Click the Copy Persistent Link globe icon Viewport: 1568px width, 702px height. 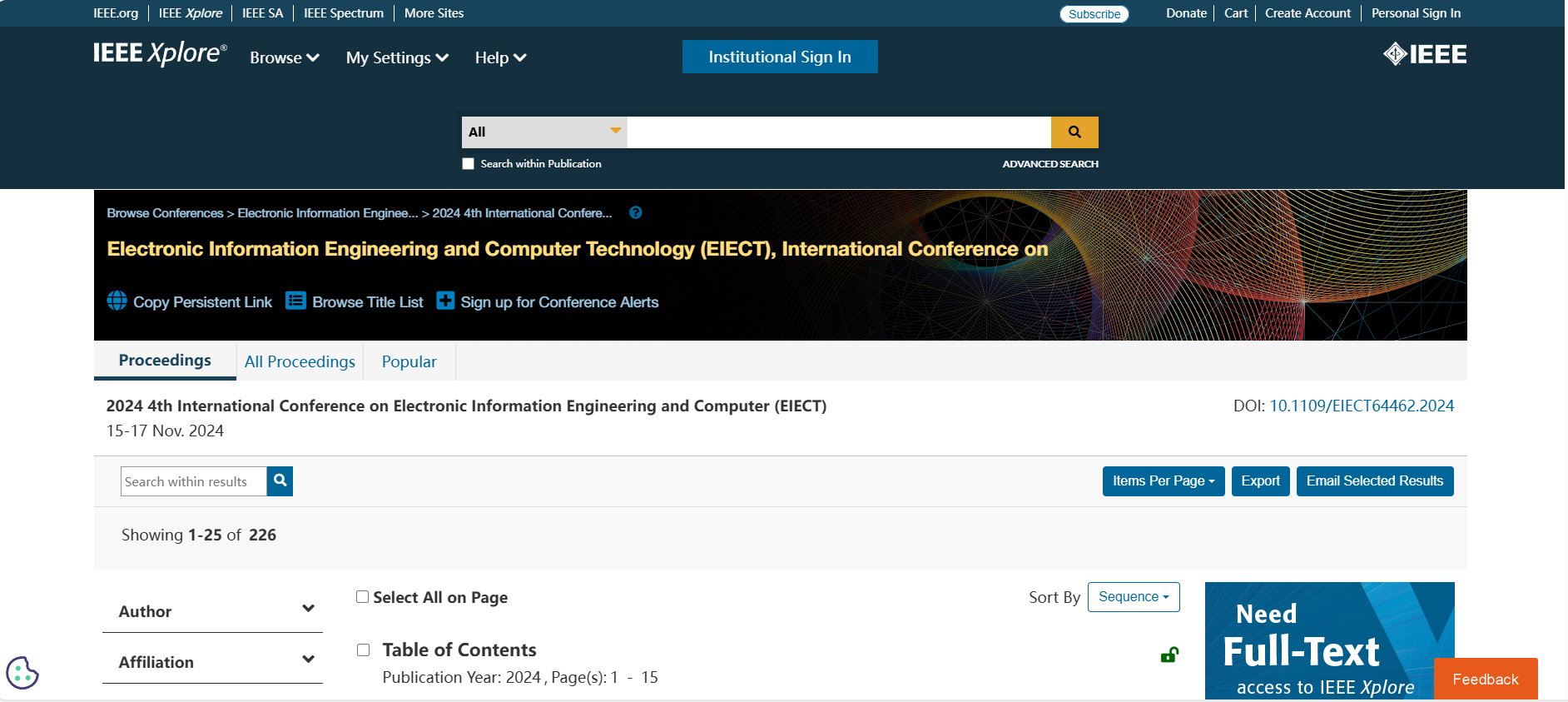pos(117,301)
